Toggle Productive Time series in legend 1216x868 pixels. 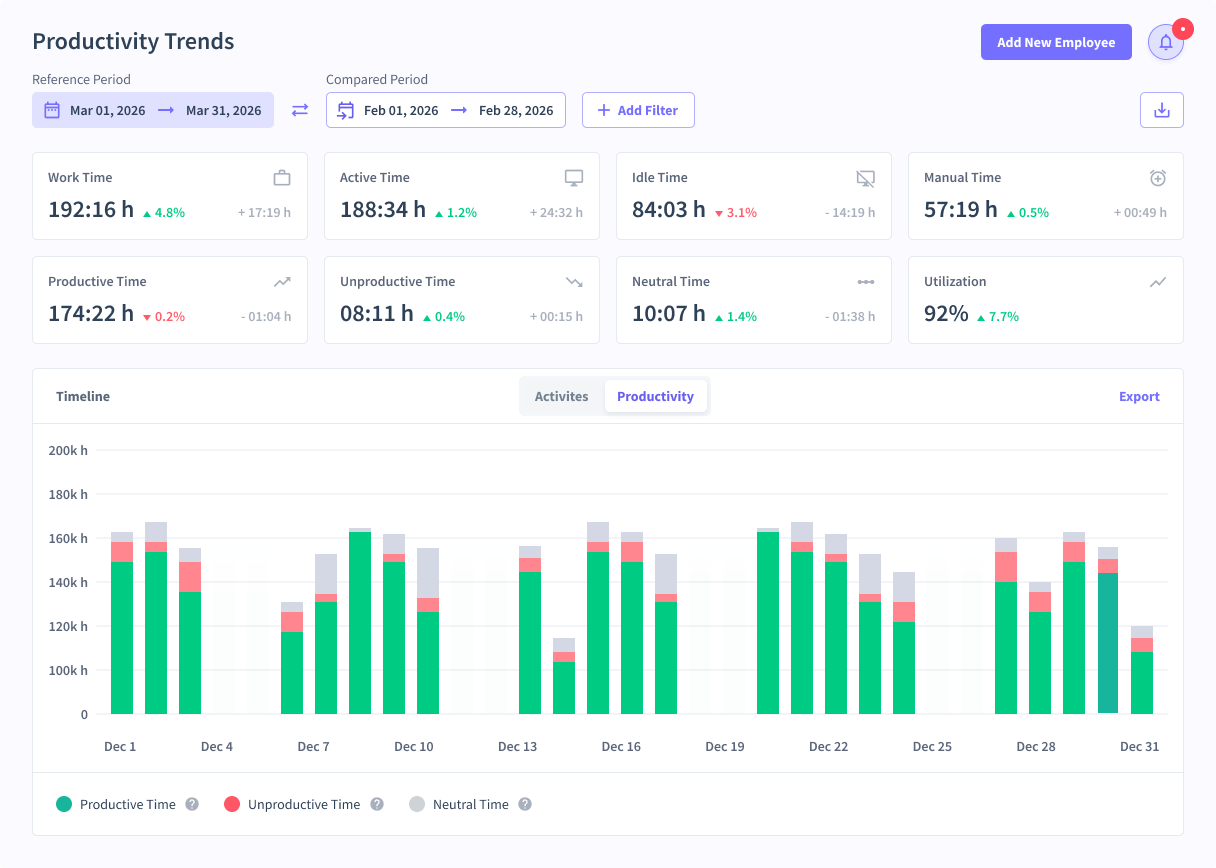click(116, 804)
